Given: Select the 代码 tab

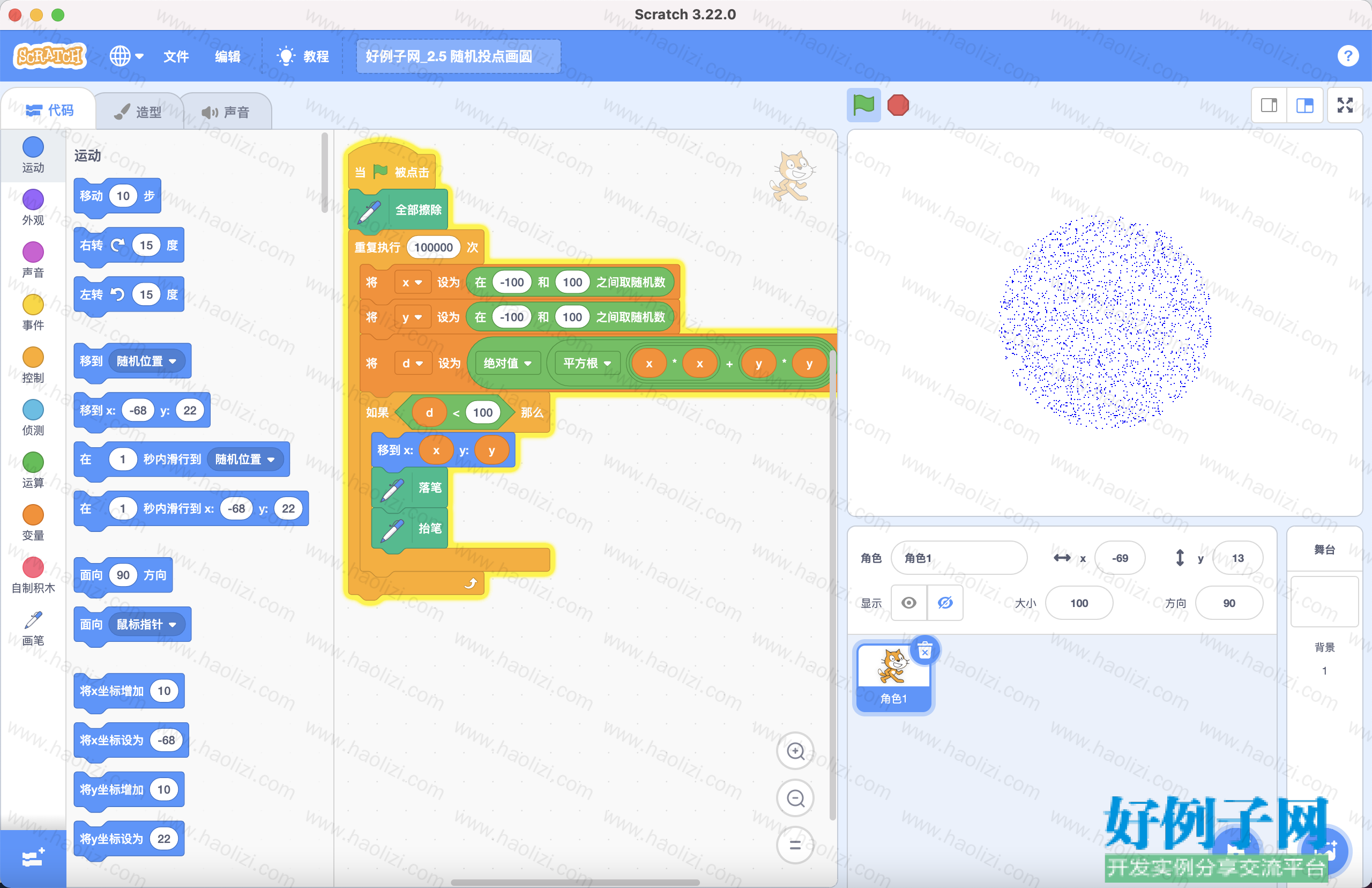Looking at the screenshot, I should coord(49,109).
